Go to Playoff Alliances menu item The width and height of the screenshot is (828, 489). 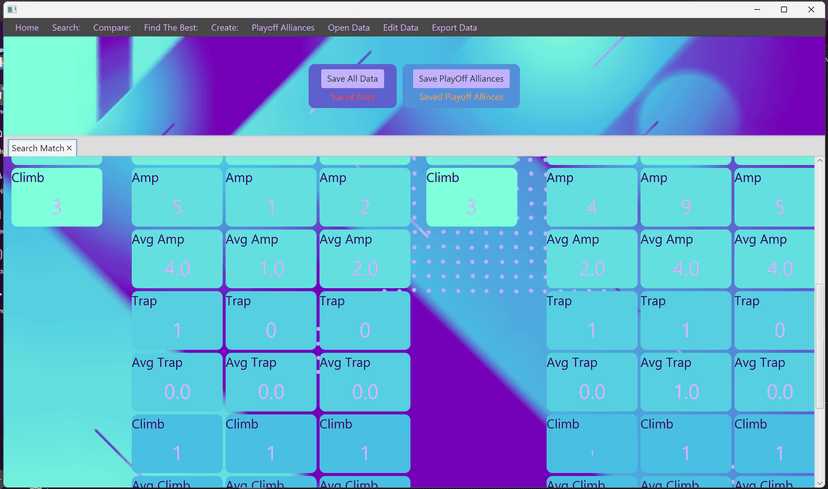tap(283, 28)
